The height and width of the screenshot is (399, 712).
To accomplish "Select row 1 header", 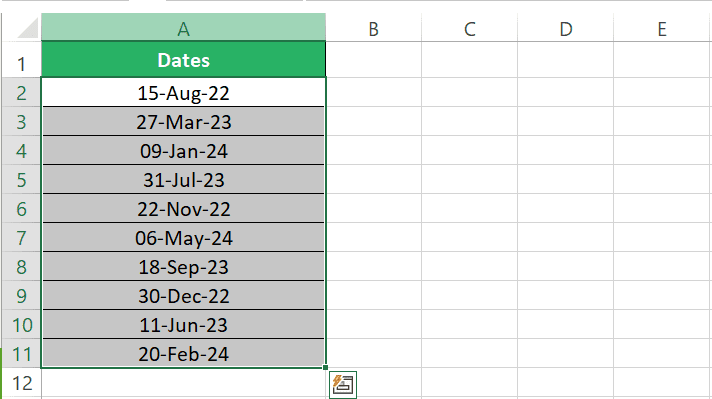I will coord(21,59).
